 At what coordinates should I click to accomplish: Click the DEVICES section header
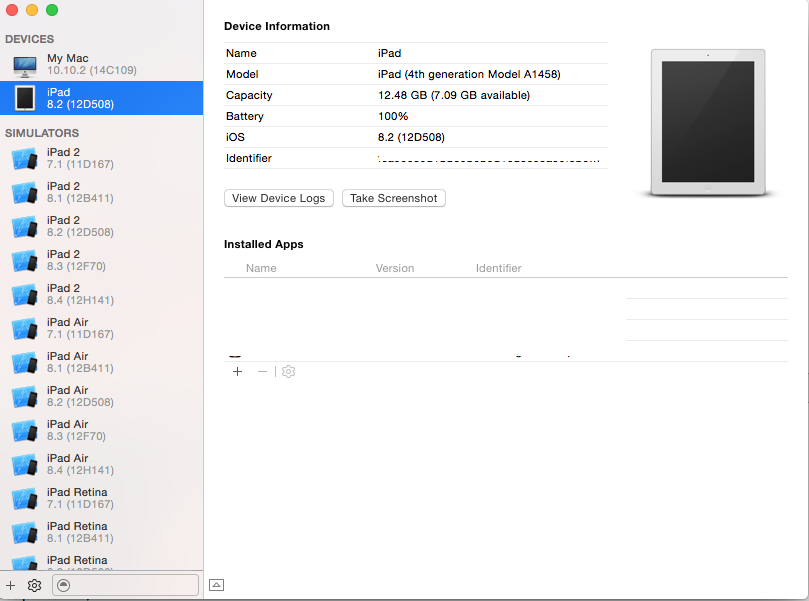coord(29,39)
